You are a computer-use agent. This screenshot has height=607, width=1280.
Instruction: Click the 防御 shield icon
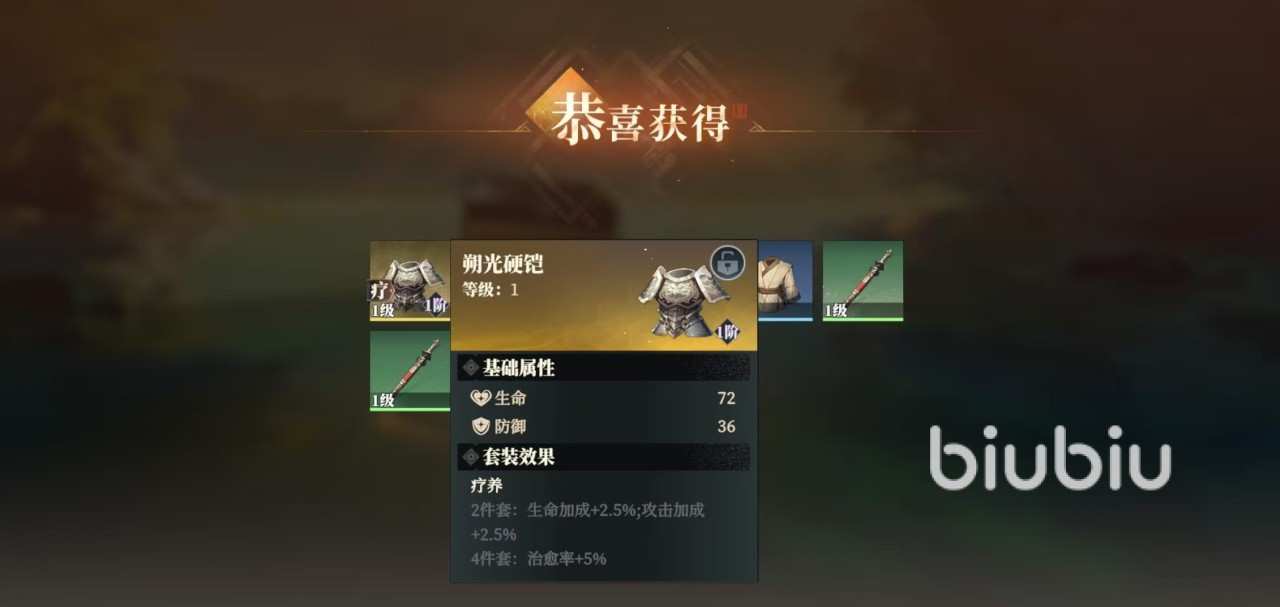click(x=480, y=427)
